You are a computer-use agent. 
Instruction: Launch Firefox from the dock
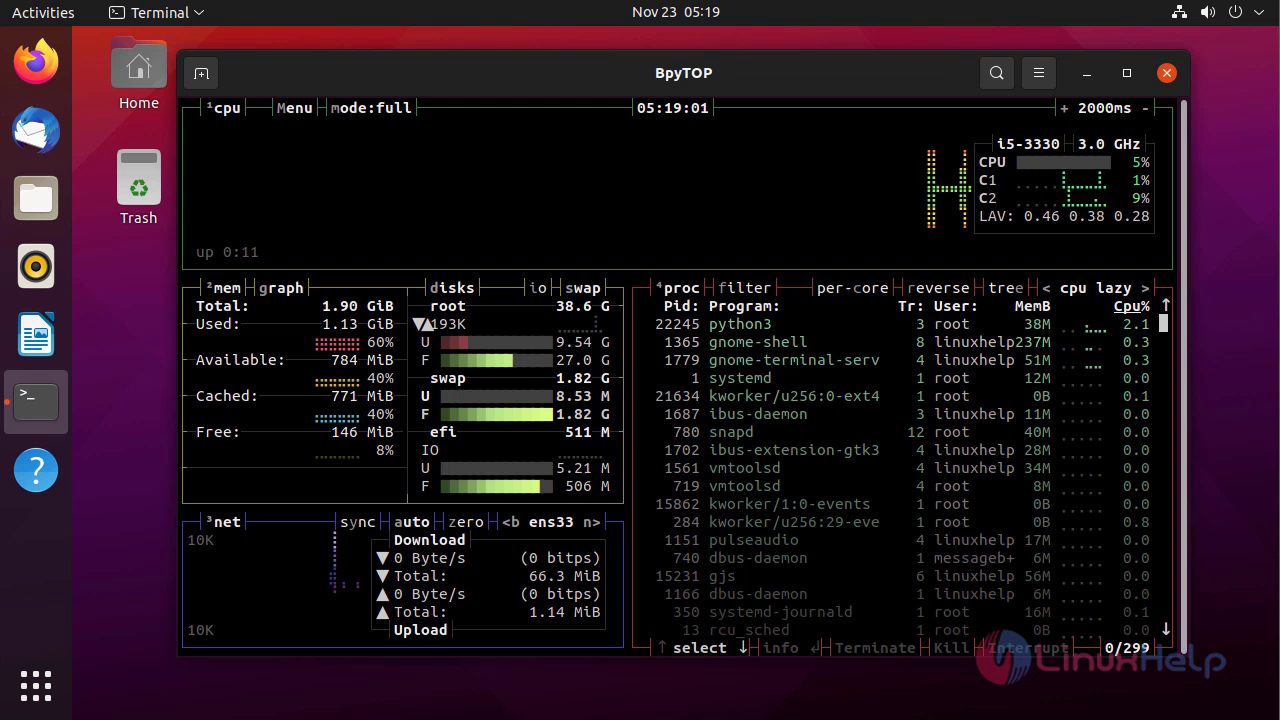tap(36, 63)
